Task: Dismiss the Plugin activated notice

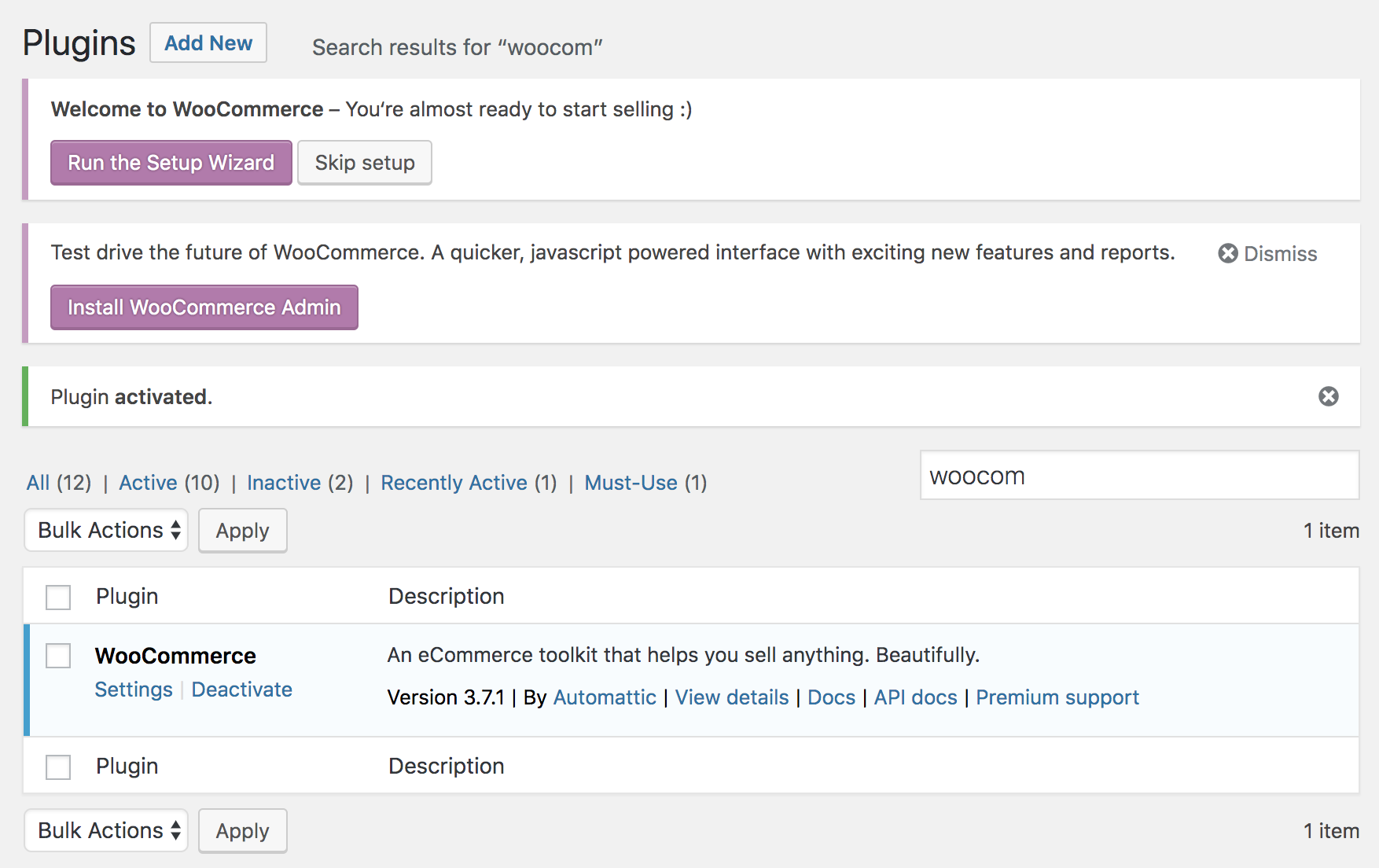Action: [x=1329, y=396]
